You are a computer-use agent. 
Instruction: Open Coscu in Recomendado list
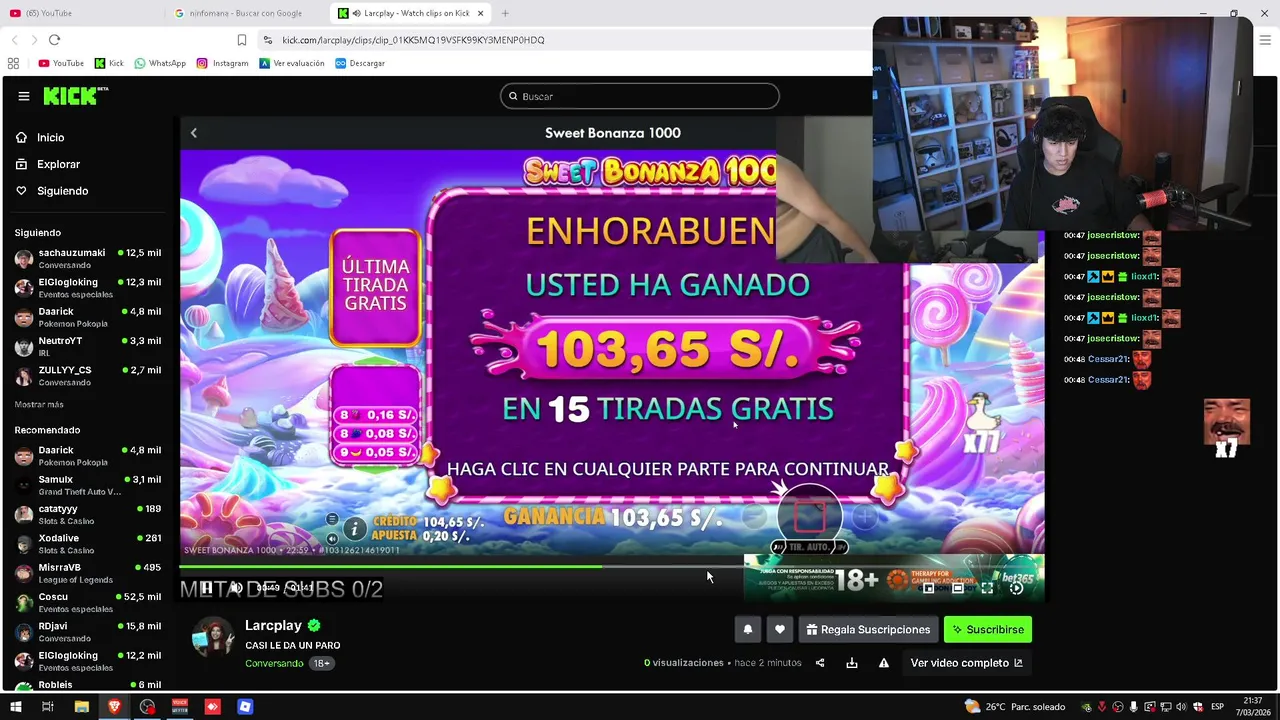[x=88, y=602]
